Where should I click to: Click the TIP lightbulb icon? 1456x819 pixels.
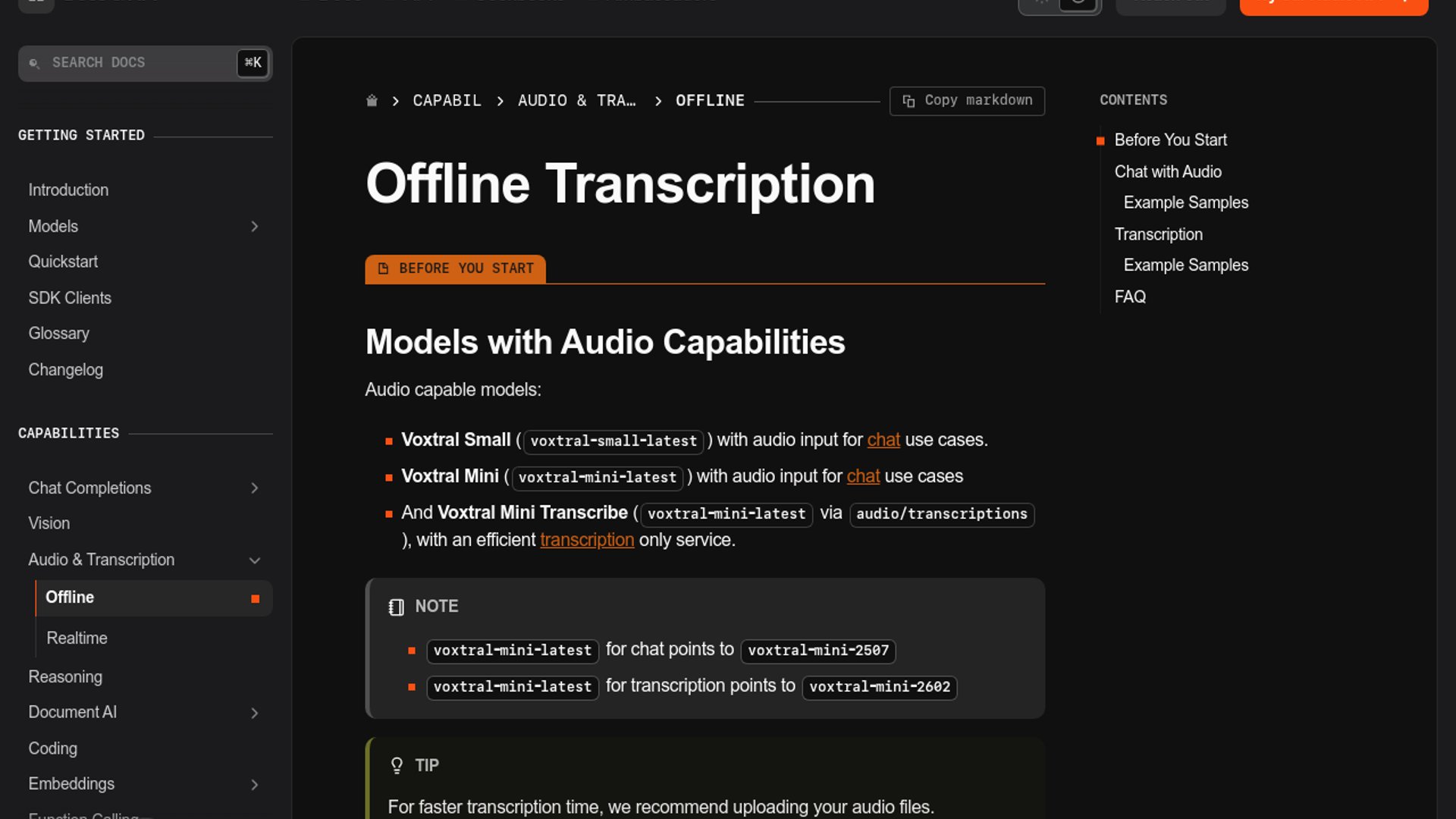coord(396,765)
